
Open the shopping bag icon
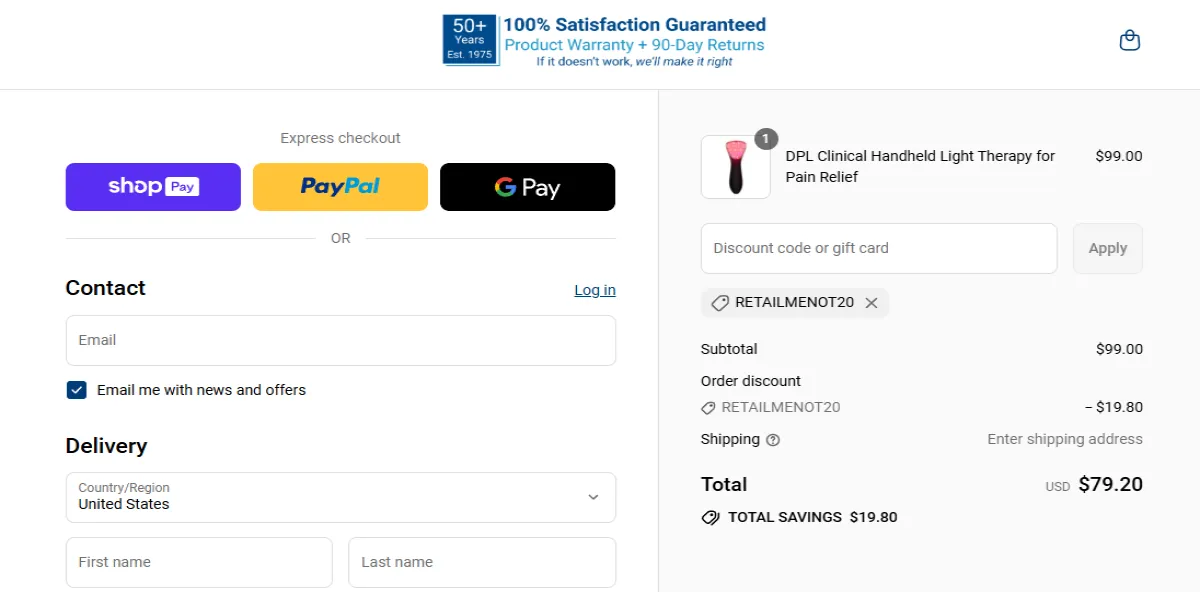tap(1129, 40)
